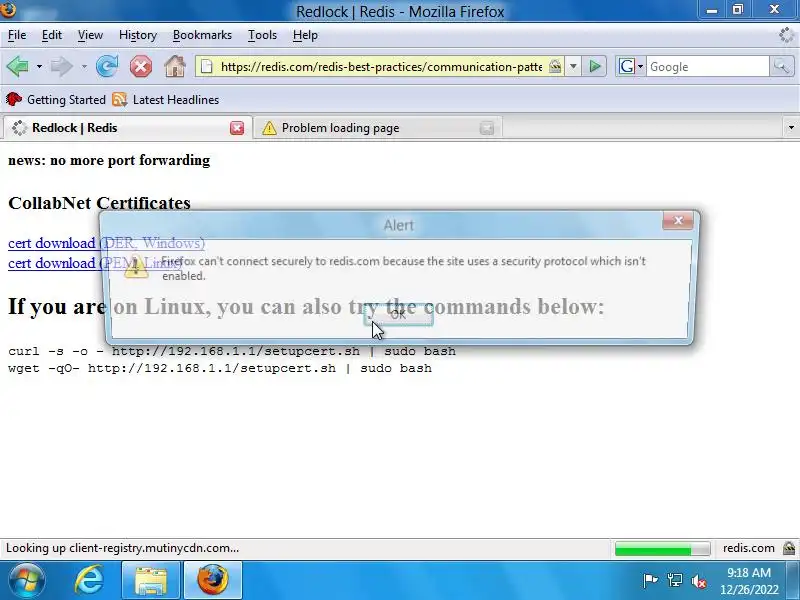Click the status bar security lock icon

point(789,548)
